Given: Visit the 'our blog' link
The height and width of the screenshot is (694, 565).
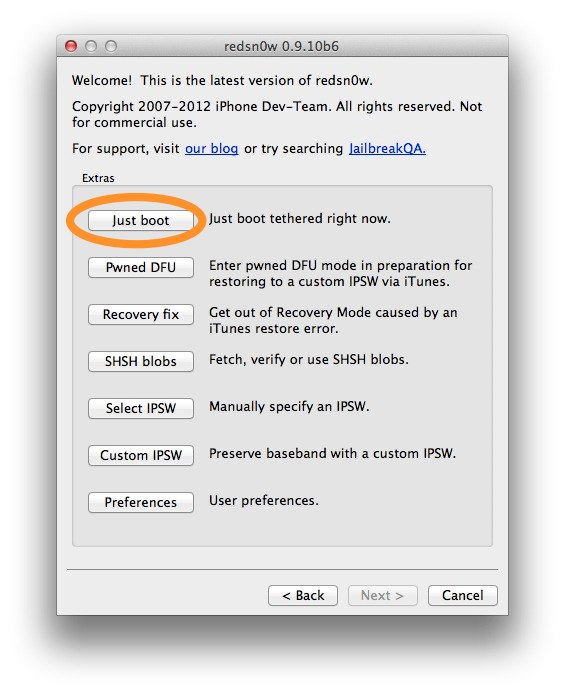Looking at the screenshot, I should [211, 149].
